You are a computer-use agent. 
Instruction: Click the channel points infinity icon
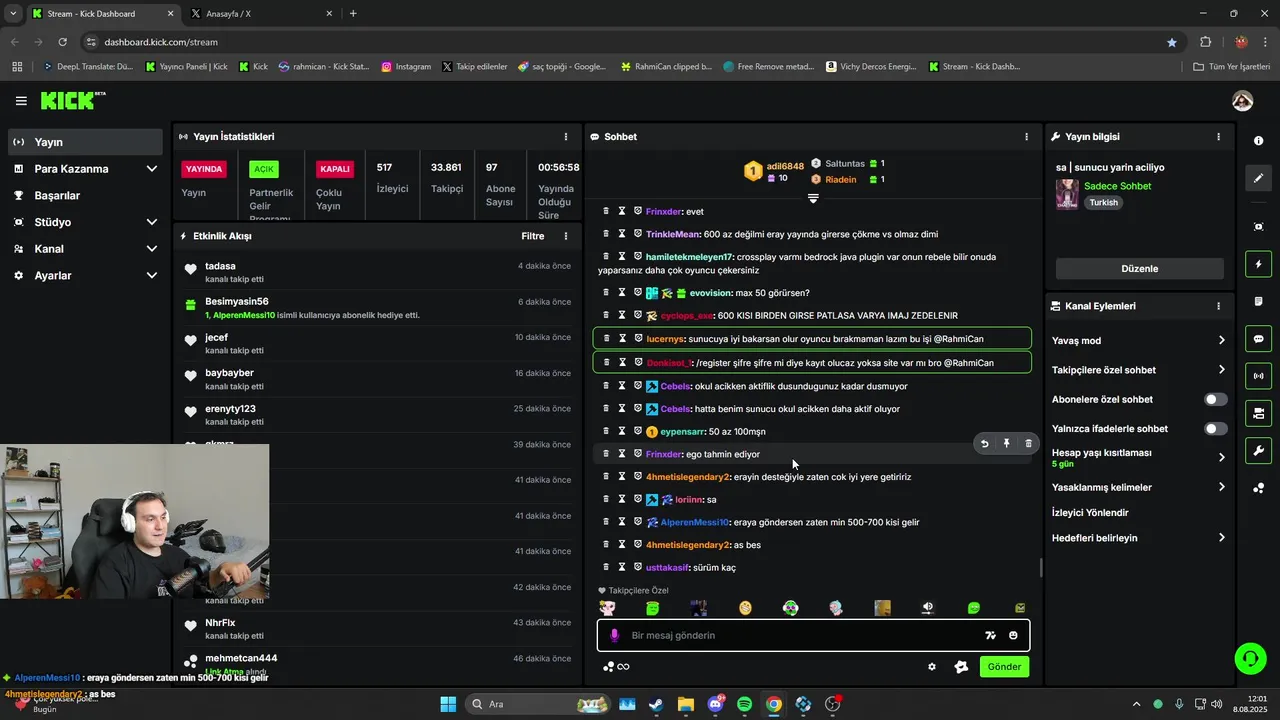point(616,667)
